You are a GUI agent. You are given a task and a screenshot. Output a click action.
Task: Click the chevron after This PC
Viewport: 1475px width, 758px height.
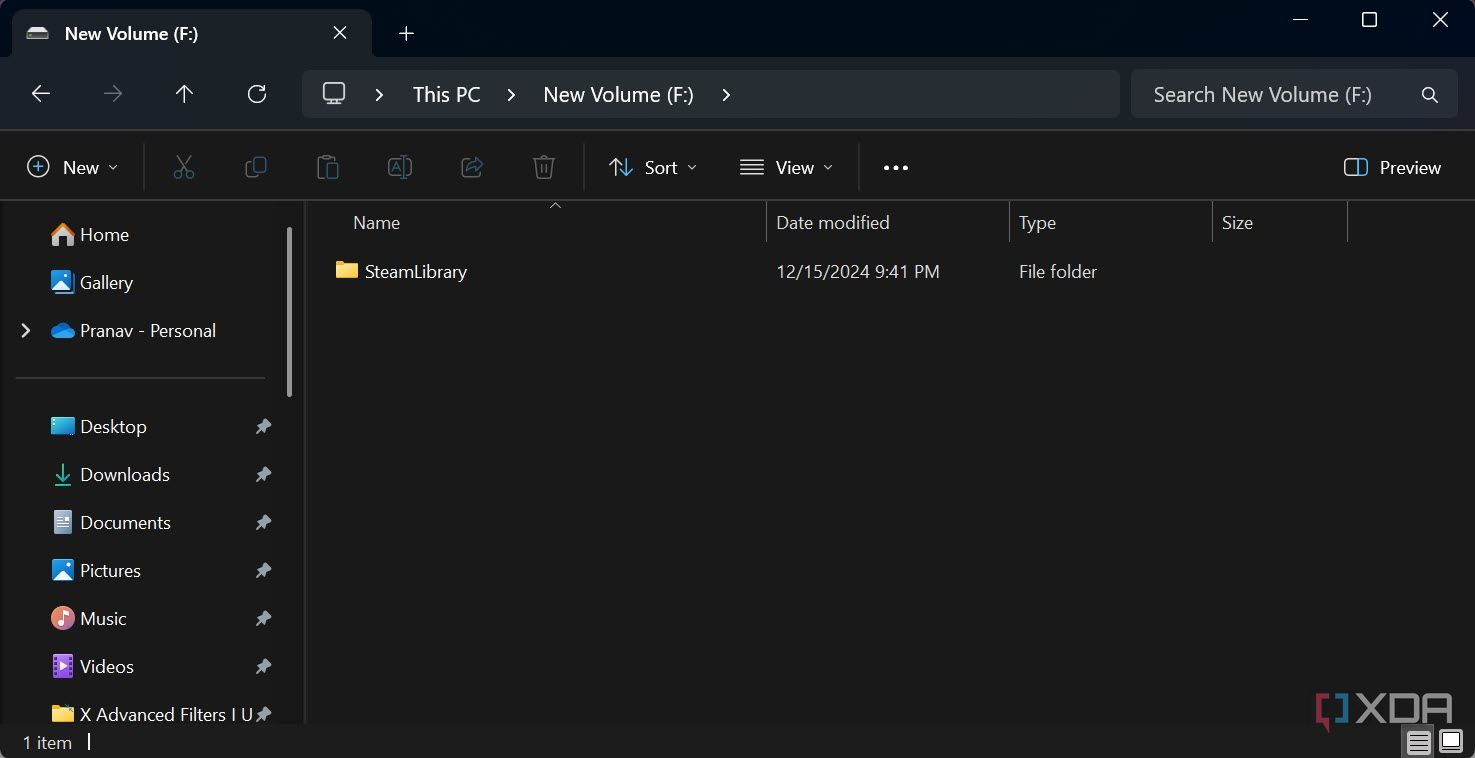point(511,95)
